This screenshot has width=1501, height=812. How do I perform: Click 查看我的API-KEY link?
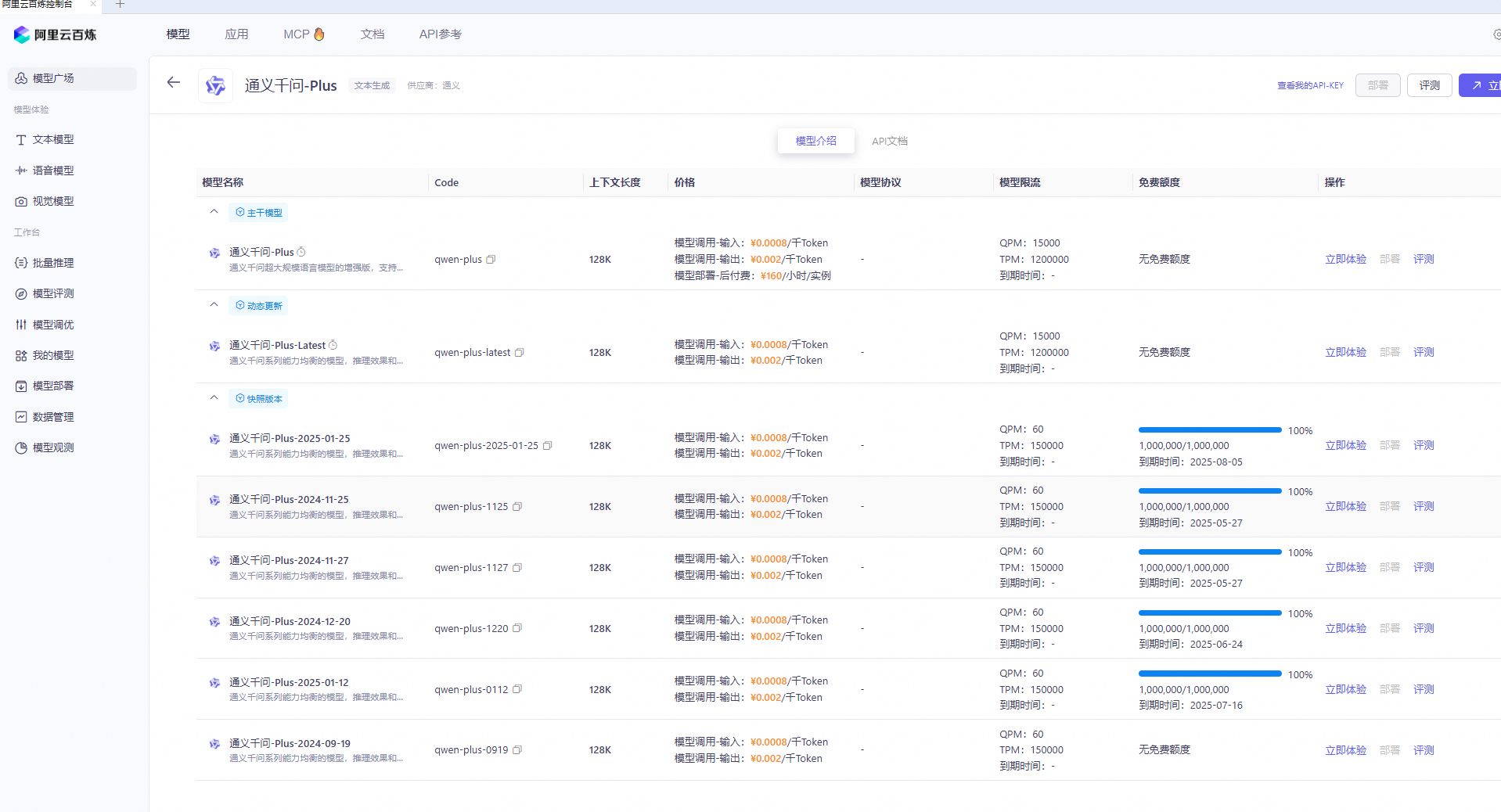(x=1310, y=85)
